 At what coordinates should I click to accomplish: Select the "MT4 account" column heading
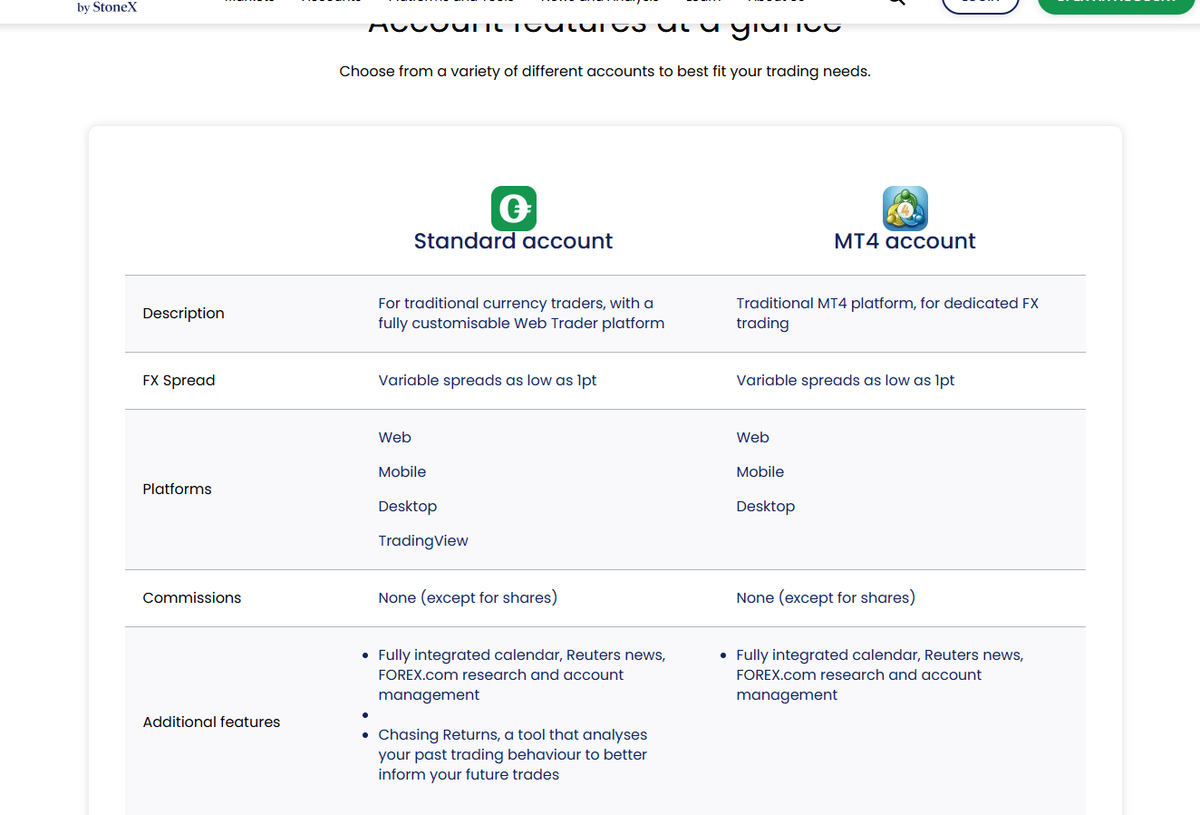tap(905, 241)
